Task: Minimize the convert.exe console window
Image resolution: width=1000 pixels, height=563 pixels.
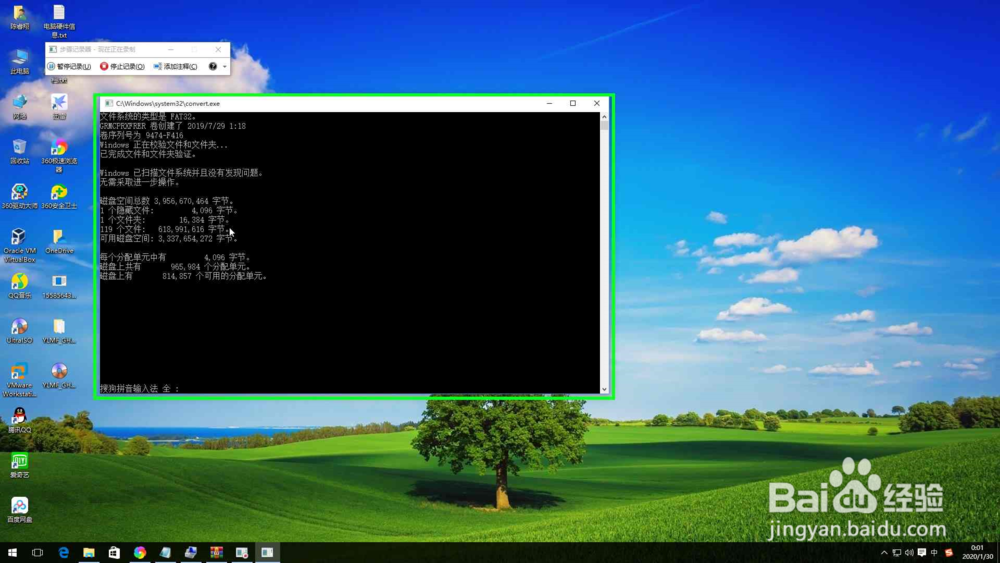Action: pos(549,103)
